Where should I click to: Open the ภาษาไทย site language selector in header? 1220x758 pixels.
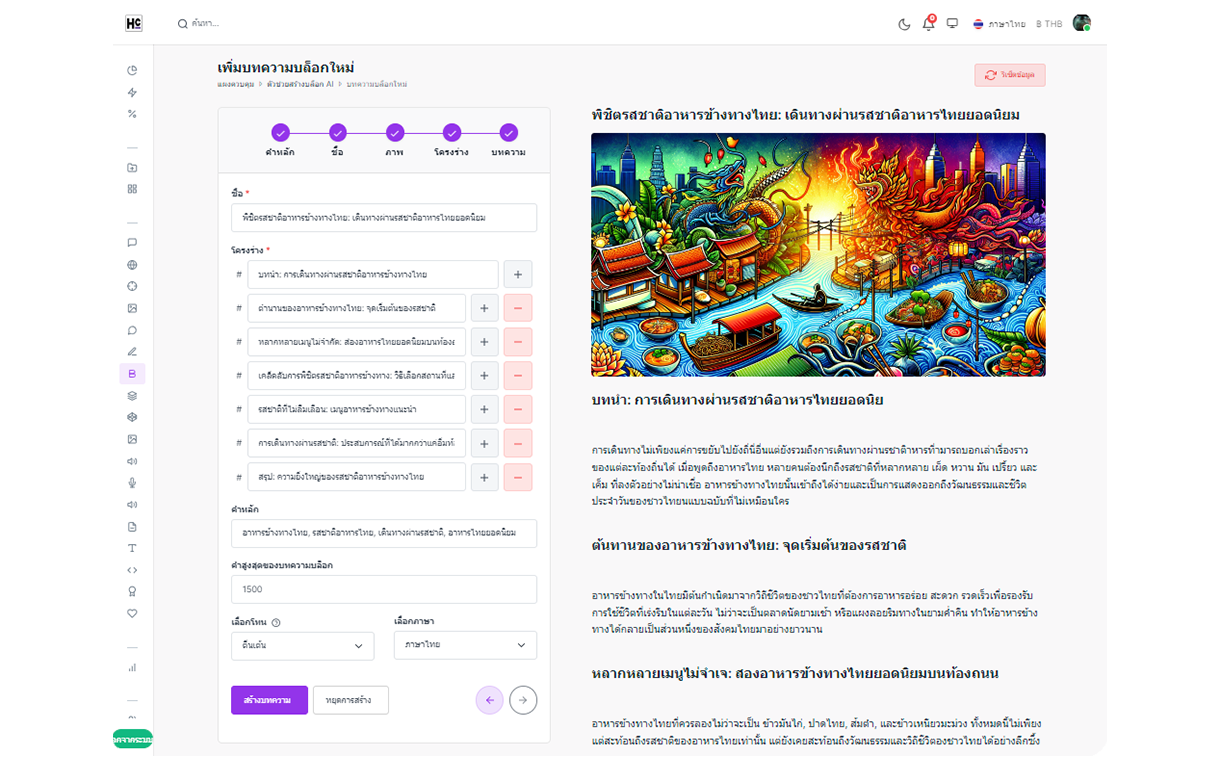(999, 24)
